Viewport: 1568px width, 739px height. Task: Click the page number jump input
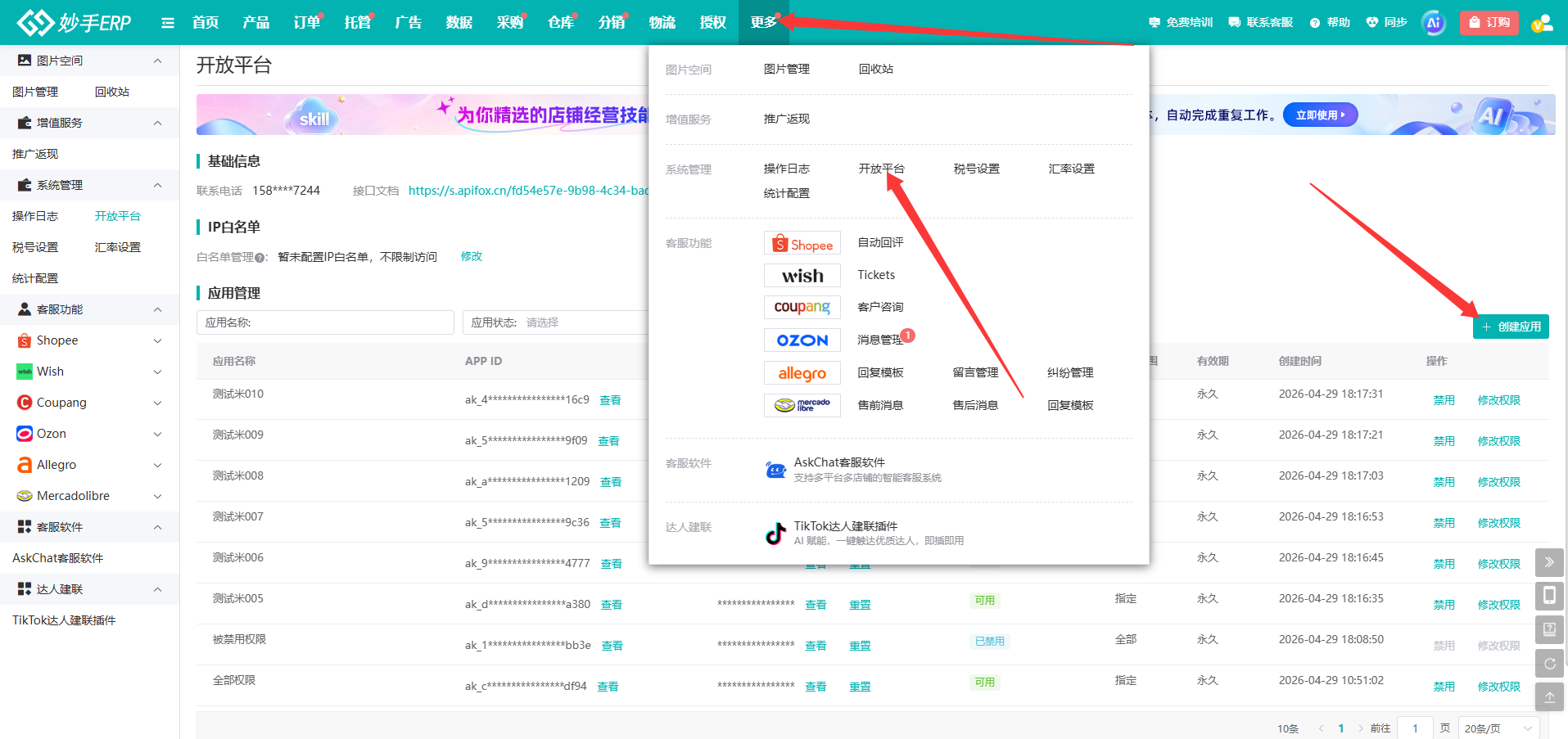tap(1415, 728)
